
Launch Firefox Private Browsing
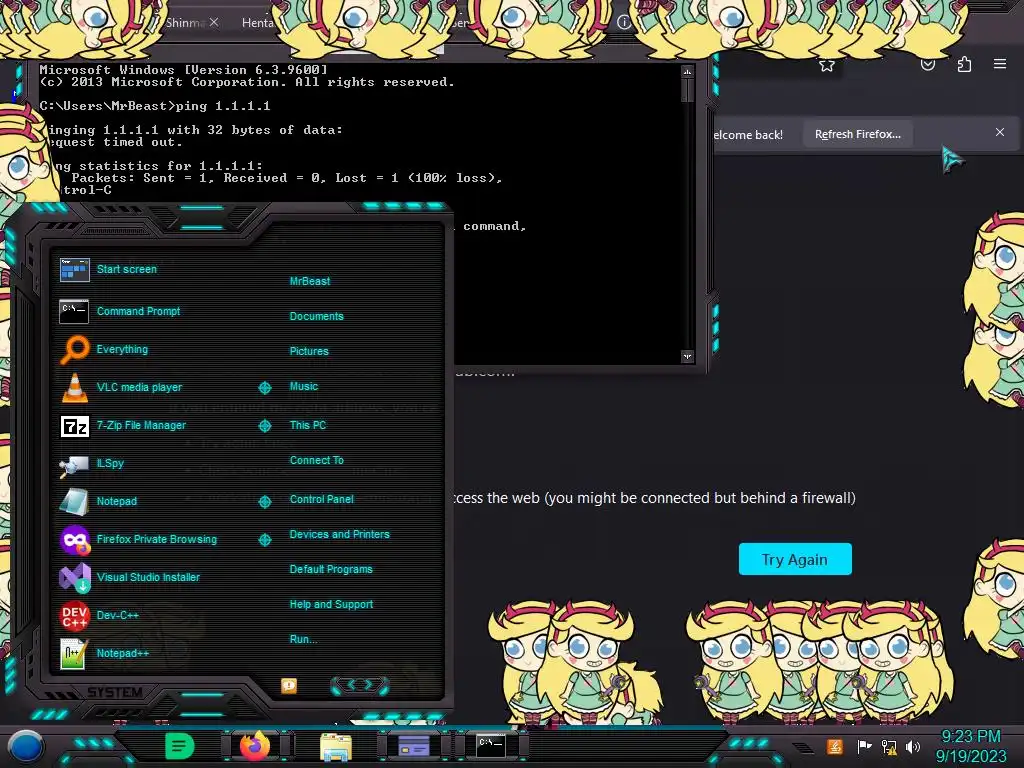(x=138, y=539)
